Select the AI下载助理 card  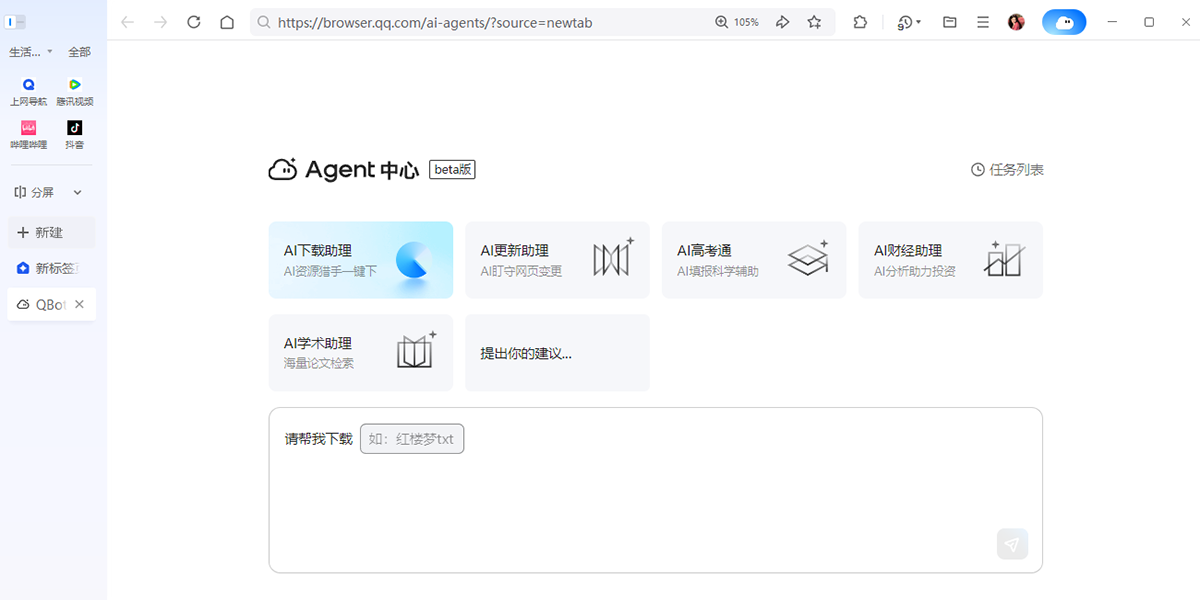pyautogui.click(x=361, y=260)
